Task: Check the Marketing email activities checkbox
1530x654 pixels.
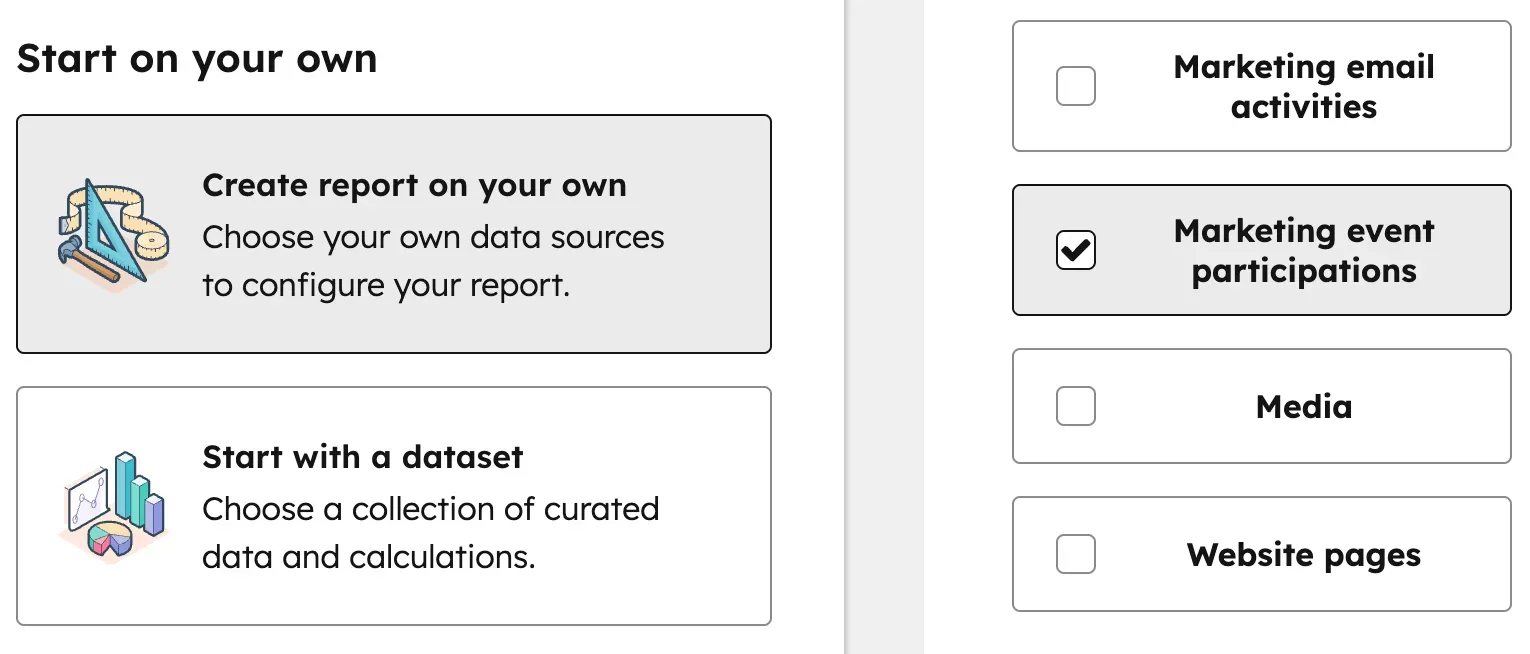Action: (x=1075, y=86)
